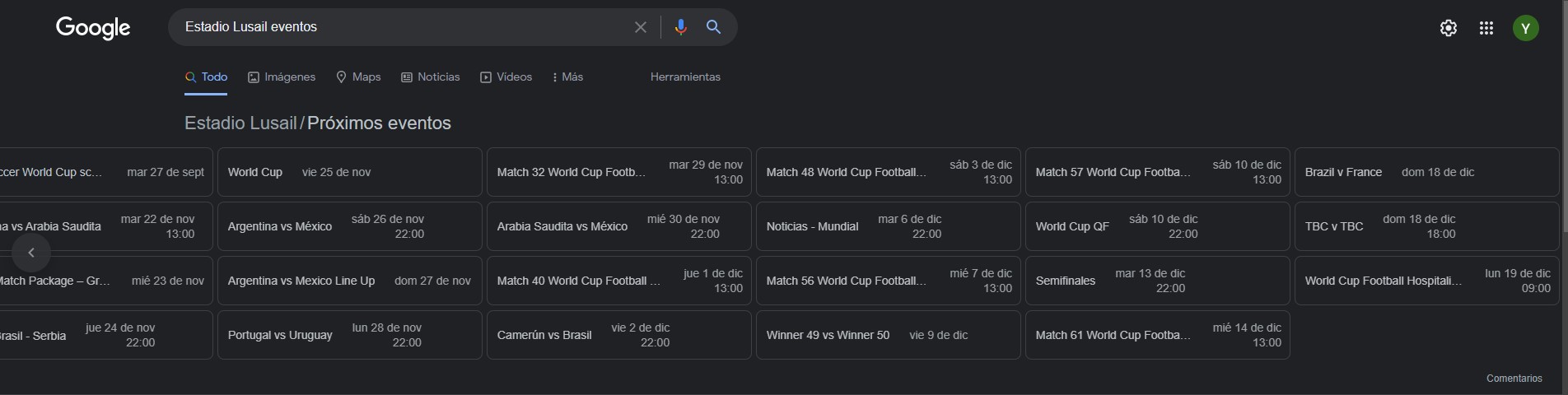The image size is (1568, 395).
Task: Open the Comentarios feedback link
Action: click(1514, 379)
